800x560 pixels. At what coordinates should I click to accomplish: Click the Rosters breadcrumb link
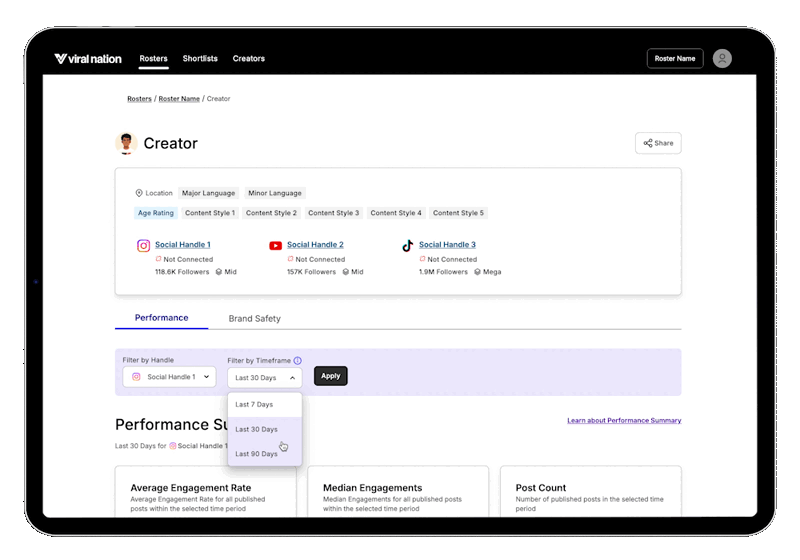[139, 99]
